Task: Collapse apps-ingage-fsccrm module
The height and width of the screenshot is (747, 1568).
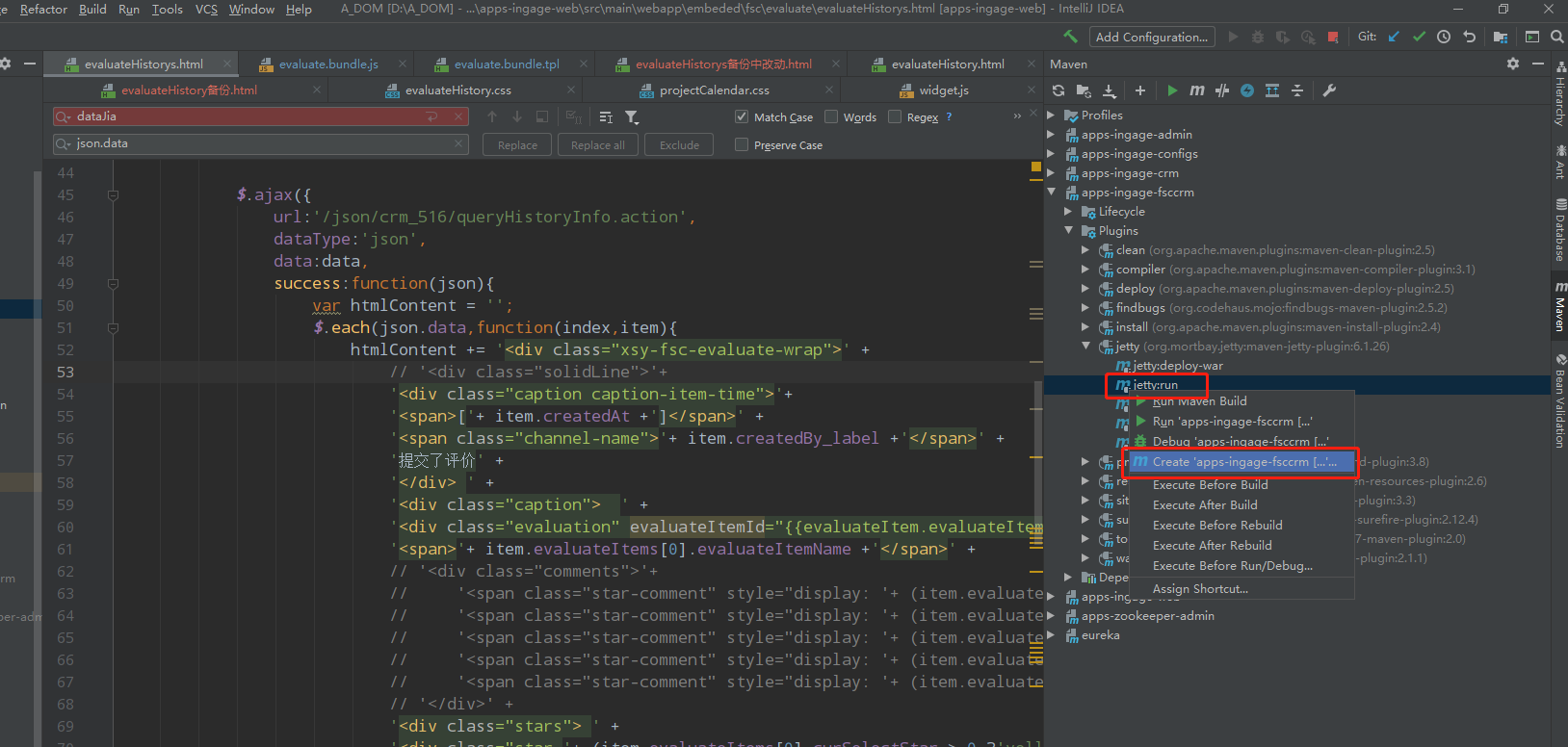Action: pos(1052,193)
